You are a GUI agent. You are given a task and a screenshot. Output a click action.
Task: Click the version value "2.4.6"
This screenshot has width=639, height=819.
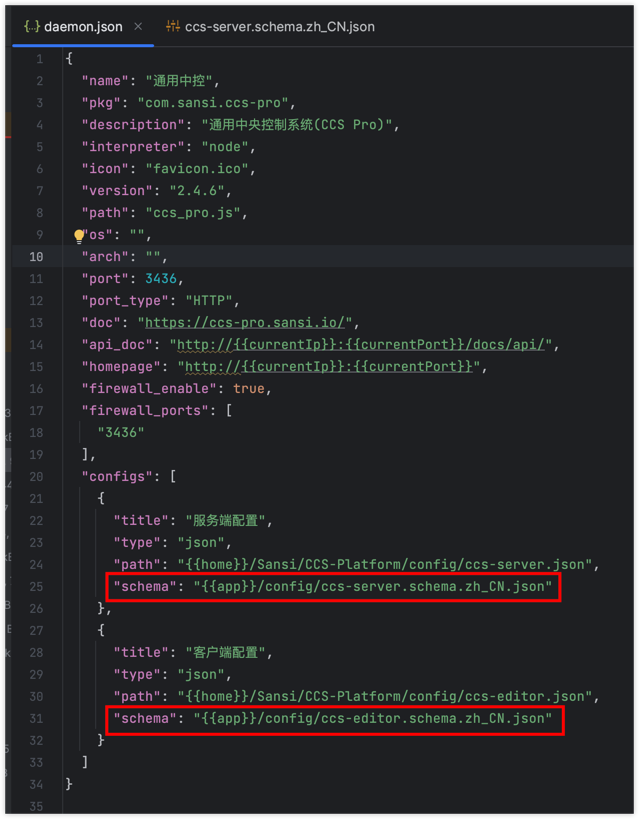(x=197, y=191)
